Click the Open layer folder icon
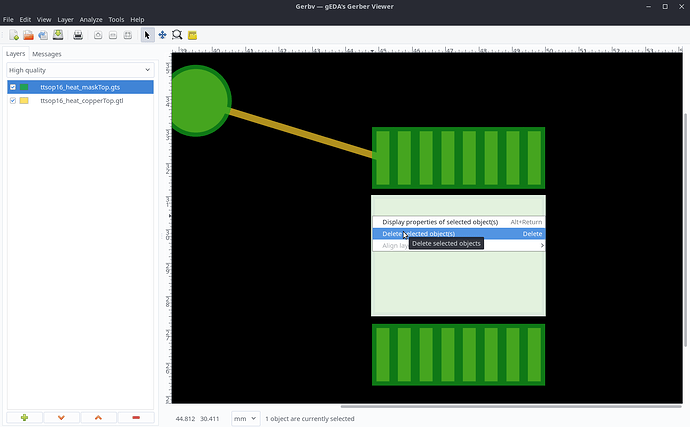Screen dimensions: 690x427 tap(29, 35)
